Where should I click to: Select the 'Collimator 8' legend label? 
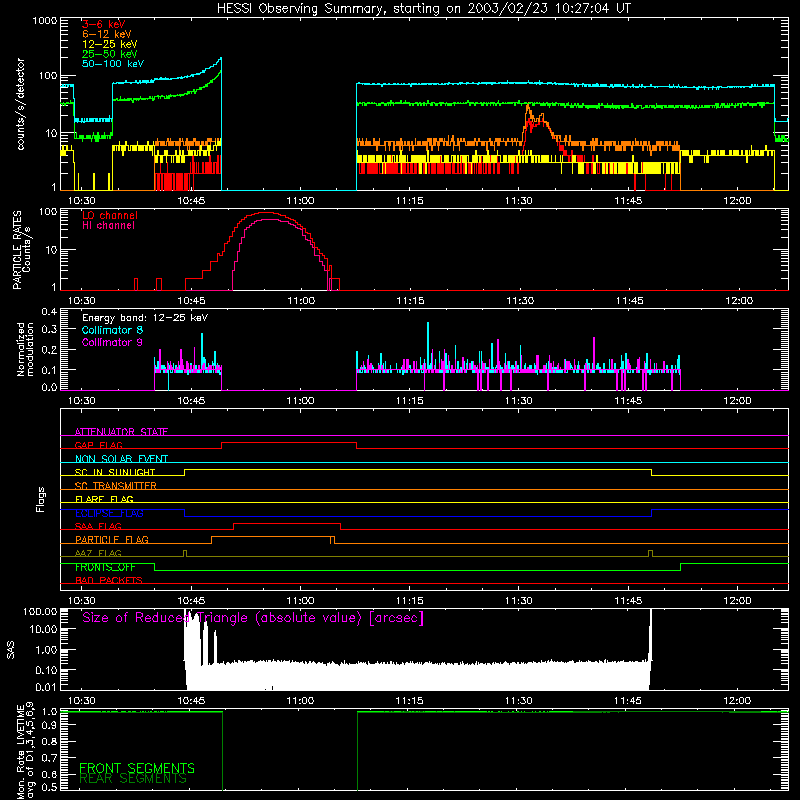click(x=112, y=330)
